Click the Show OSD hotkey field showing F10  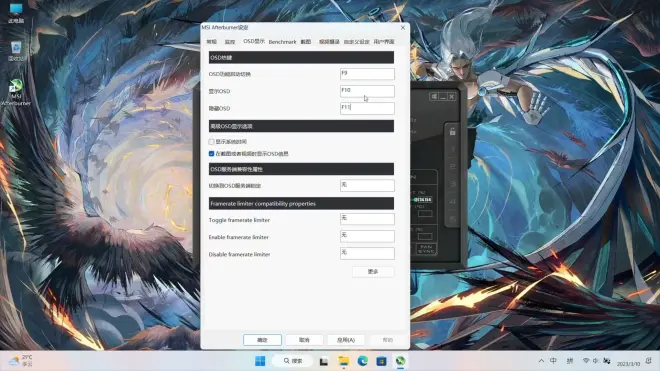(x=367, y=91)
